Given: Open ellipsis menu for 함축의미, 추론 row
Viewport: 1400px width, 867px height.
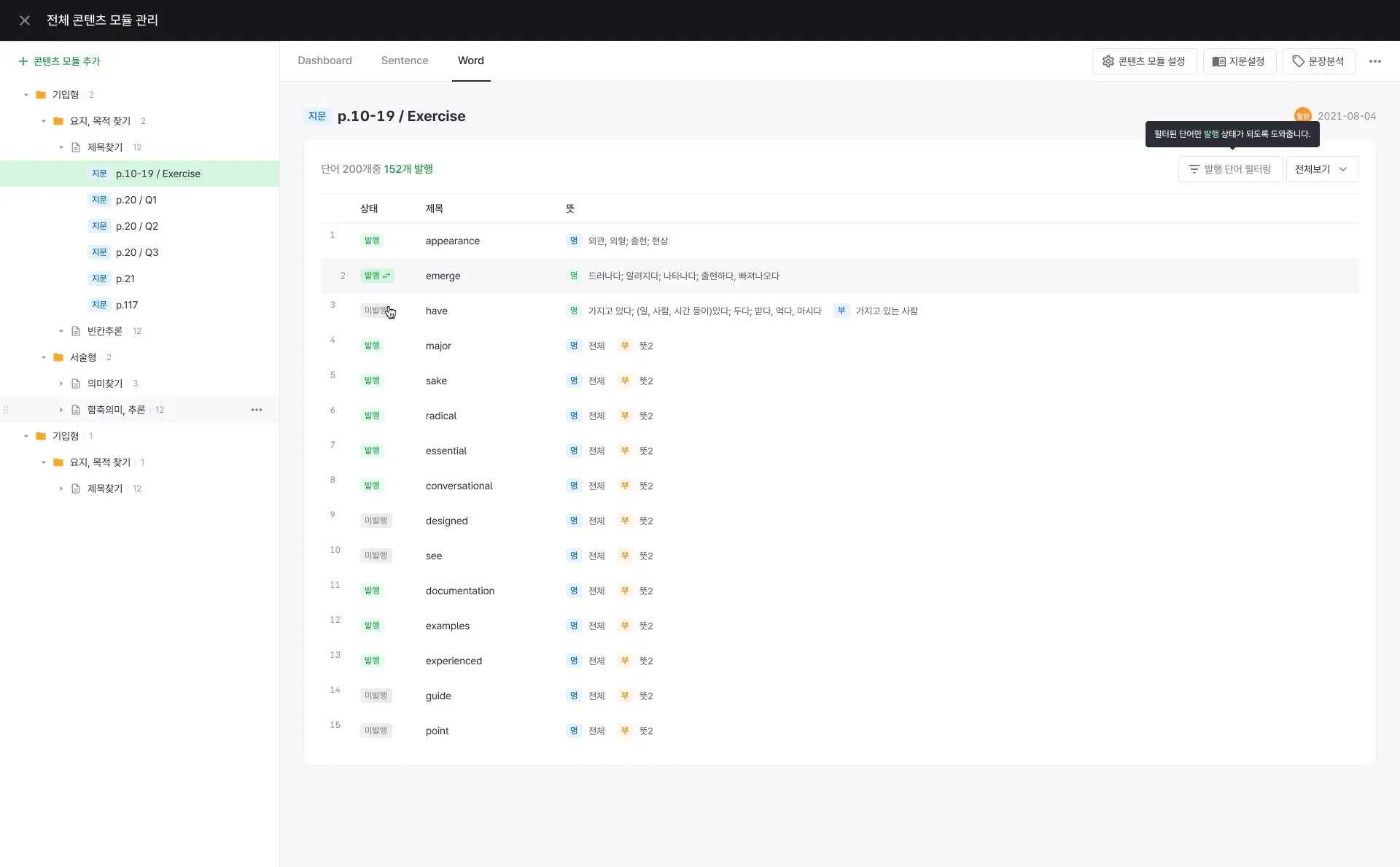Looking at the screenshot, I should point(257,410).
